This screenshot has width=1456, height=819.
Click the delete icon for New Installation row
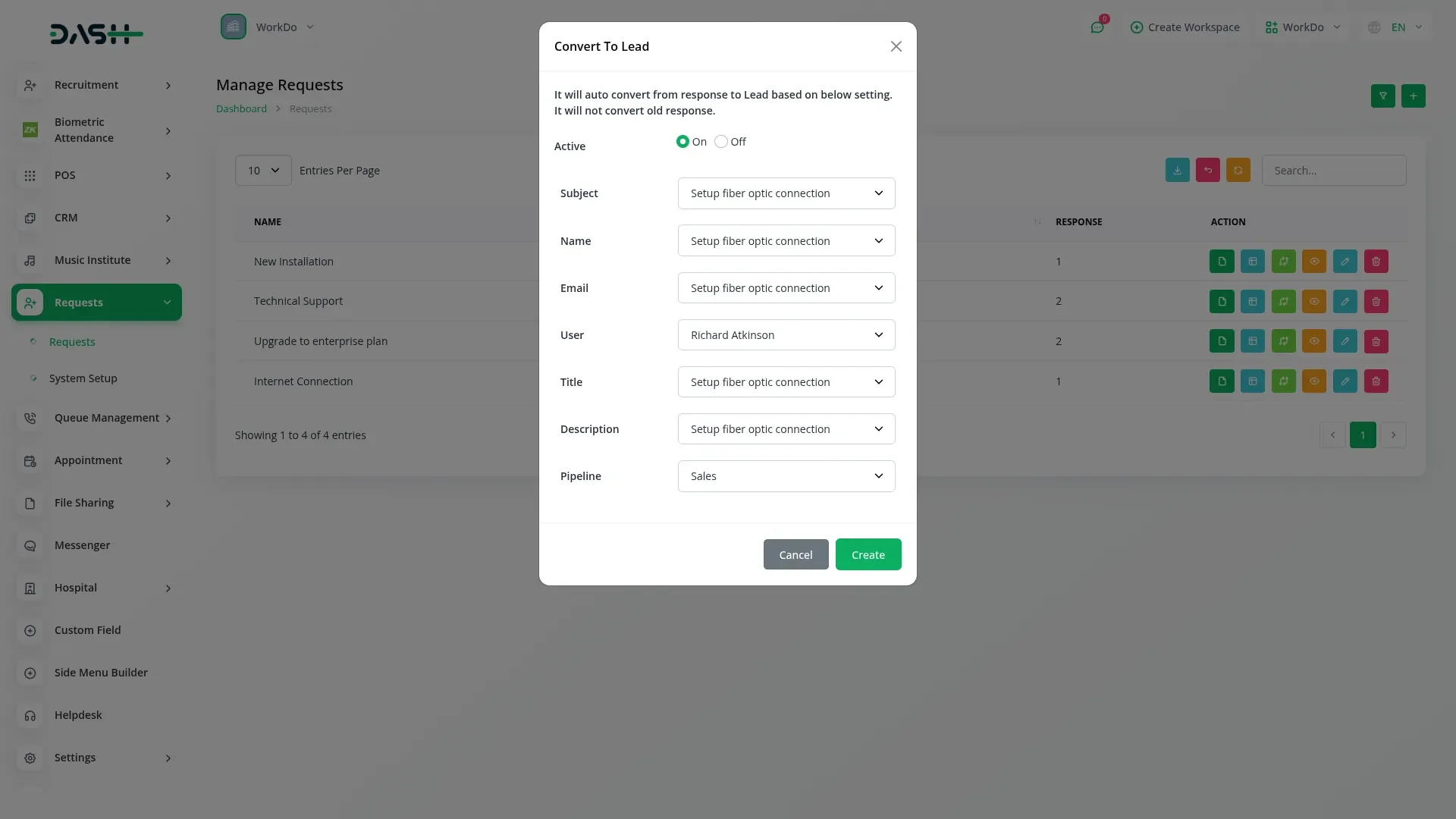coord(1376,262)
